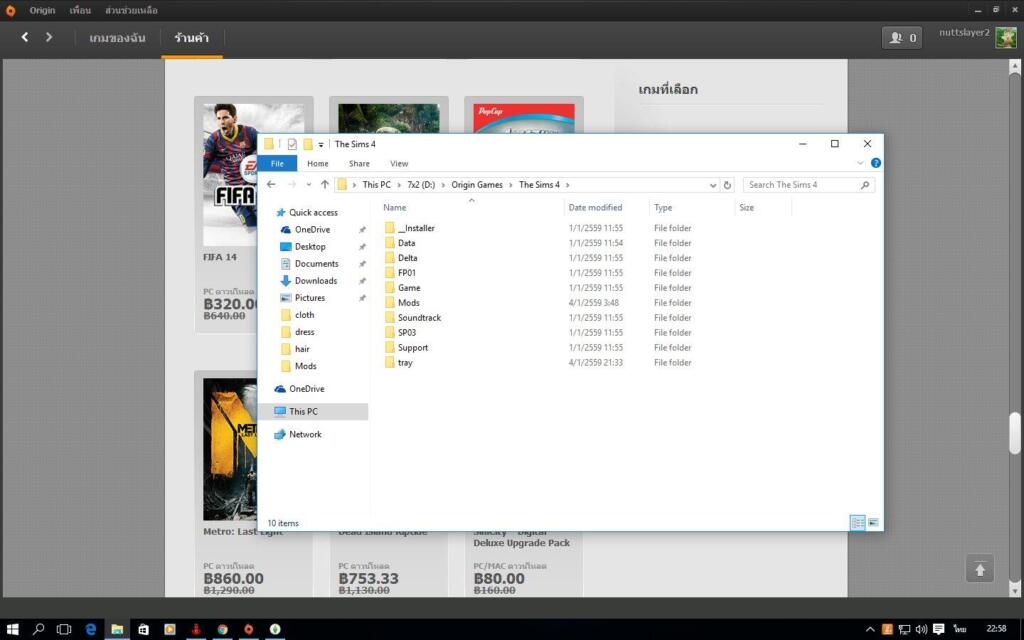Viewport: 1024px width, 640px height.
Task: Open the volume control in the system tray
Action: point(921,630)
